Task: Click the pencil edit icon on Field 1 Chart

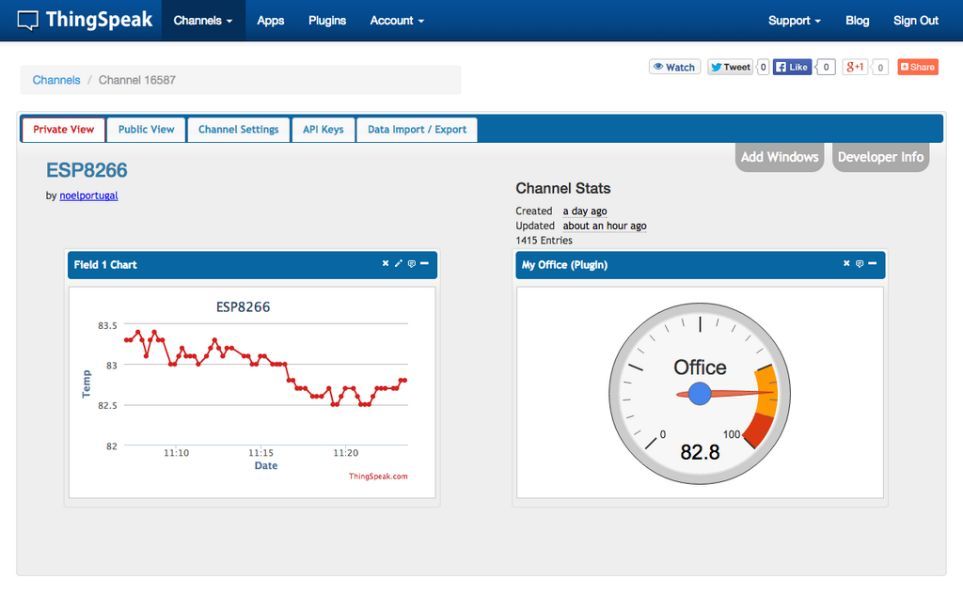Action: pos(398,264)
